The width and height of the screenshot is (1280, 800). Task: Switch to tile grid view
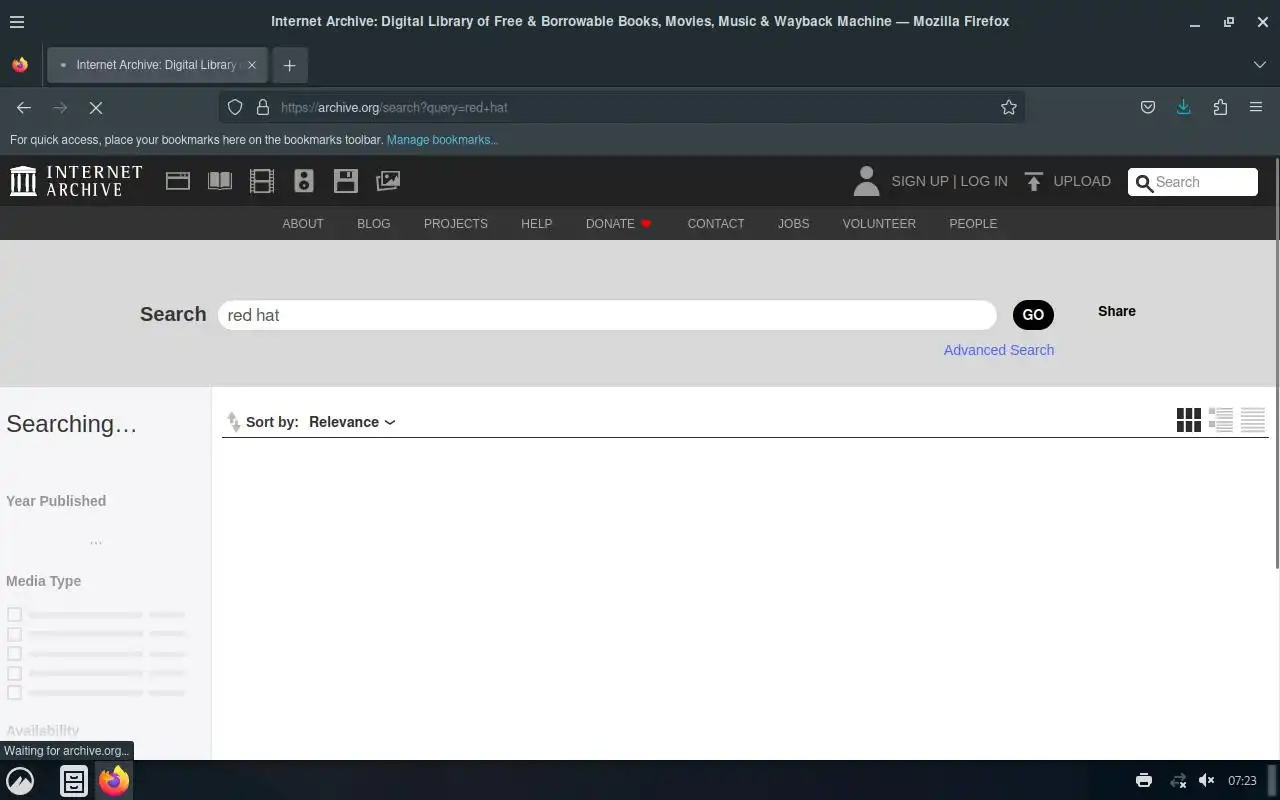pos(1189,420)
